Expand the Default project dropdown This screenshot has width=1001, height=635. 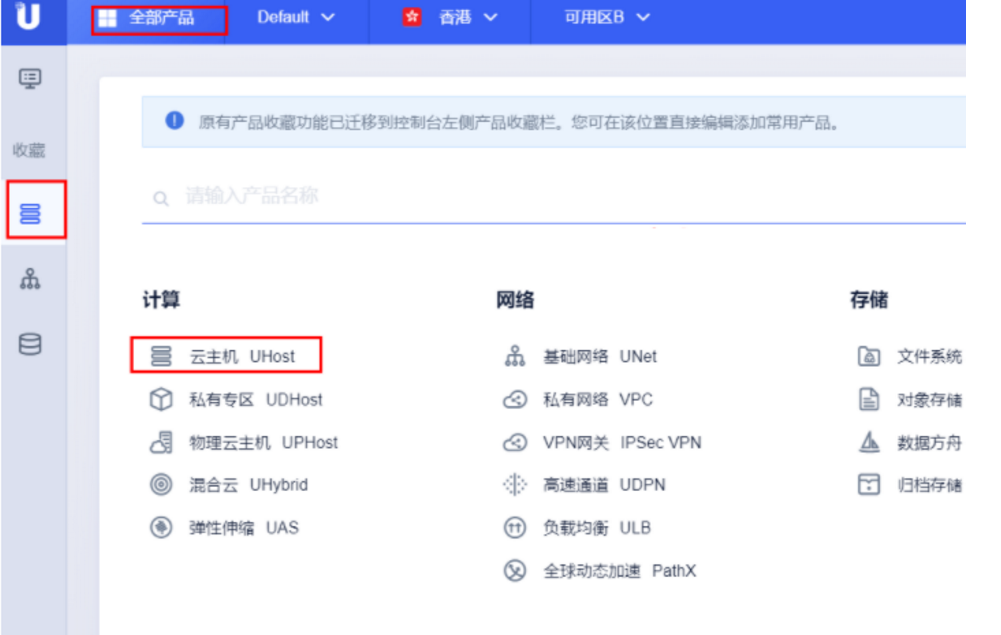tap(296, 18)
